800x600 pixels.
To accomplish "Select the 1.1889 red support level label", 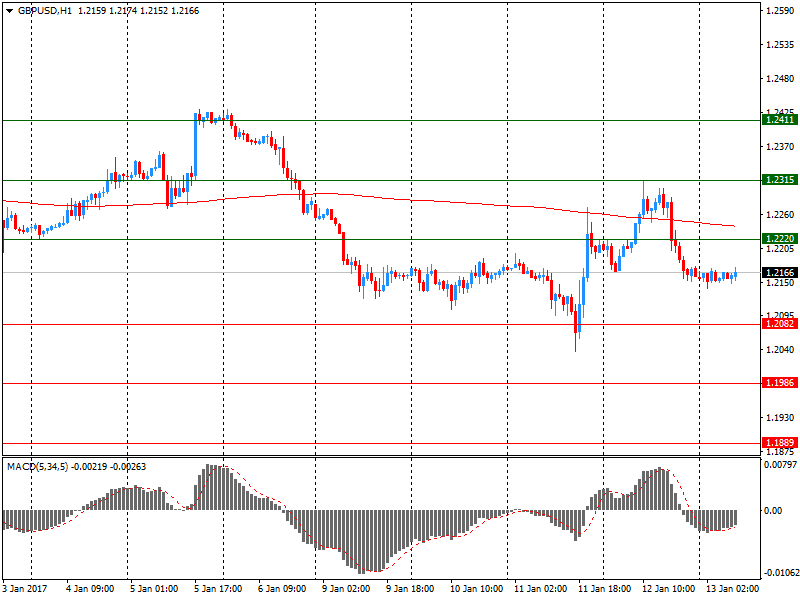I will click(x=780, y=443).
